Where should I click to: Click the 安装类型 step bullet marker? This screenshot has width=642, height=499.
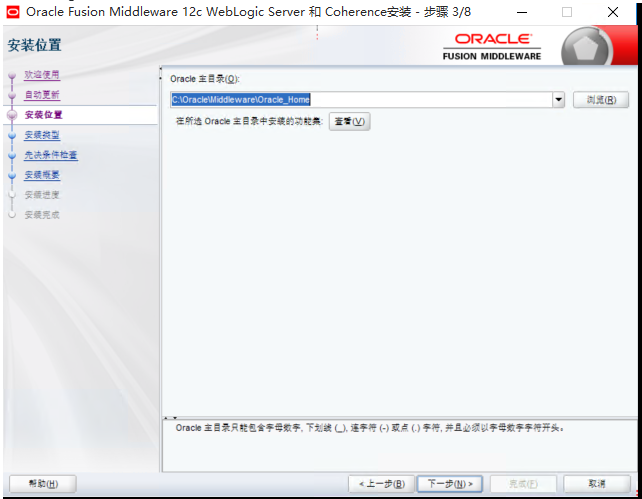click(12, 135)
